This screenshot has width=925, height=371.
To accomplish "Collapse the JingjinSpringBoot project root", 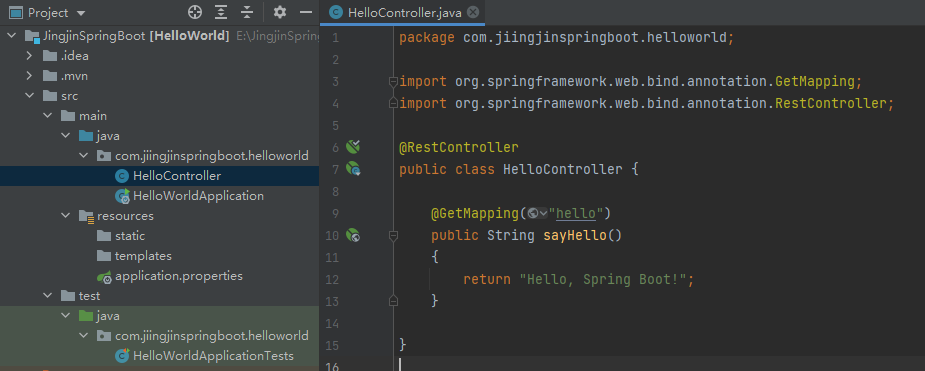I will point(11,36).
